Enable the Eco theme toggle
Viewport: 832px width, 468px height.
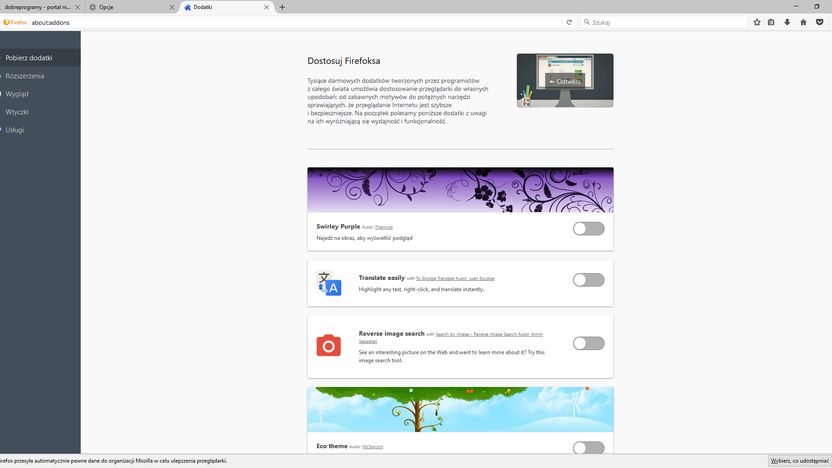[x=588, y=447]
